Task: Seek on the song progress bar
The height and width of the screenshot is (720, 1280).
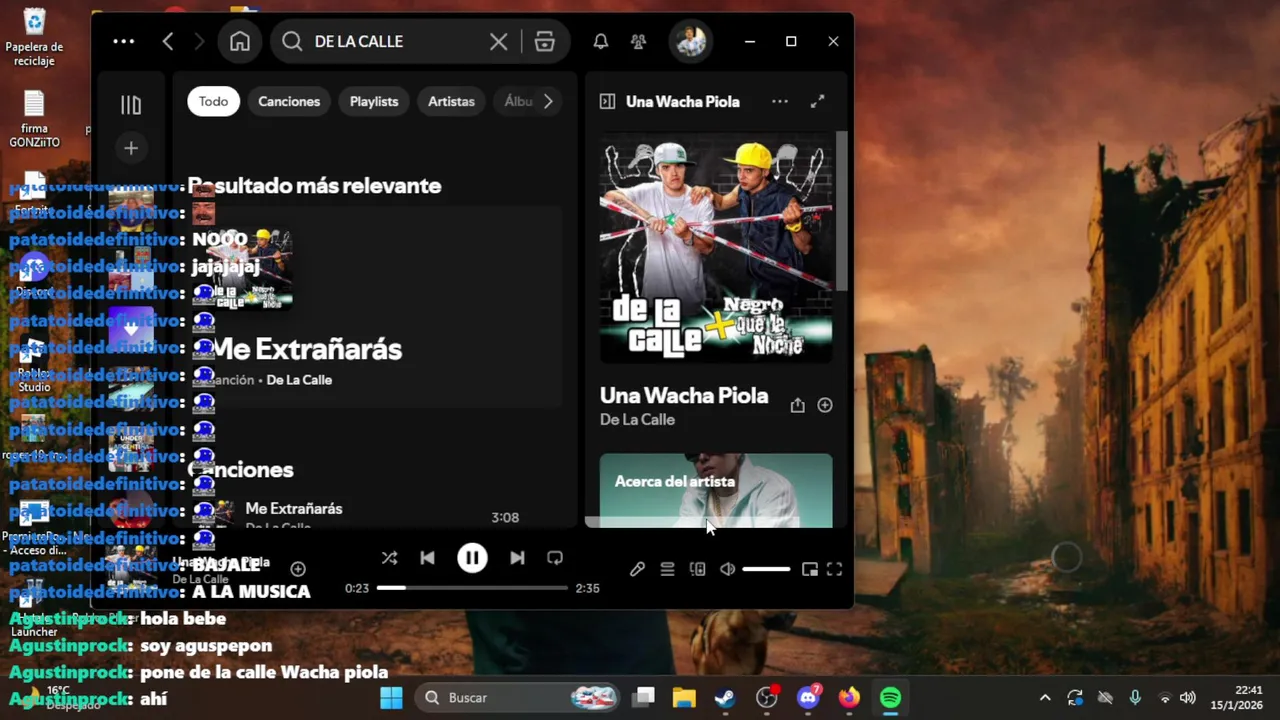Action: [472, 588]
